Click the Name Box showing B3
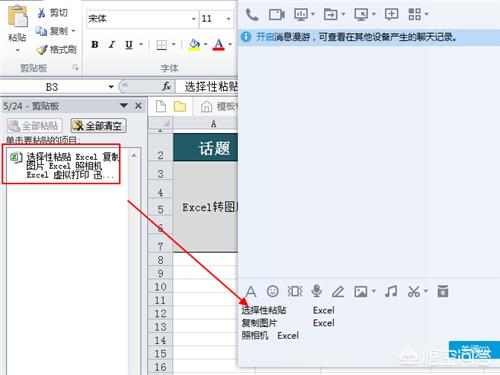Screen dimensions: 500x375 point(52,87)
